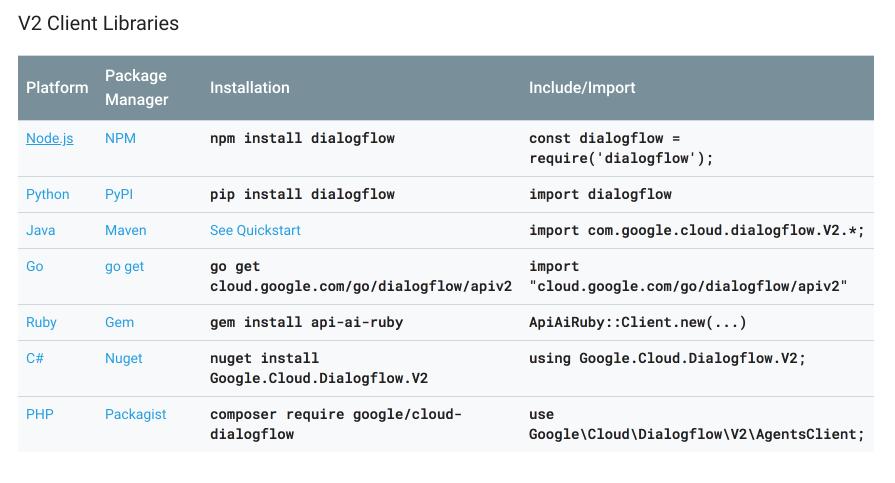Click the 'use Google\Cloud\Dialogflow\V2\AgentsClient;' code
Image resolution: width=895 pixels, height=483 pixels.
coord(697,424)
